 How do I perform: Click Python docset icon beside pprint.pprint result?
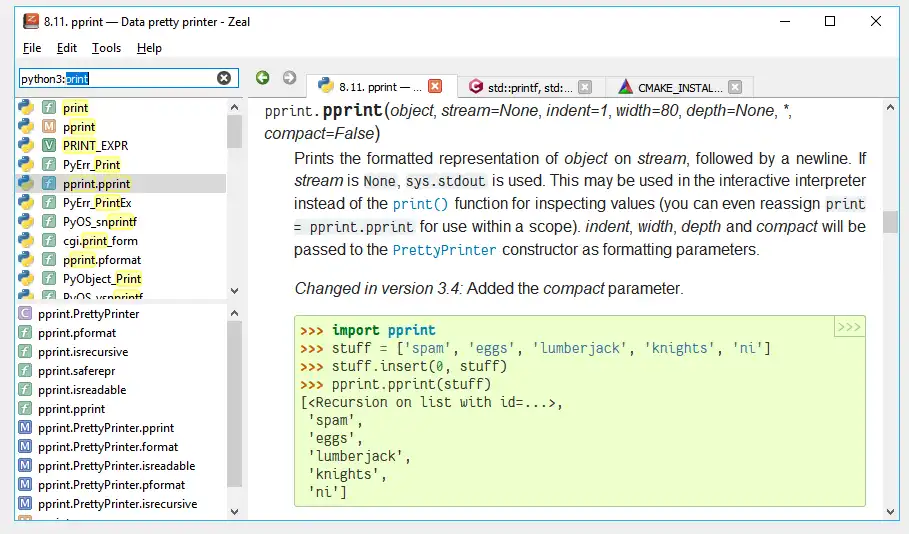point(26,183)
